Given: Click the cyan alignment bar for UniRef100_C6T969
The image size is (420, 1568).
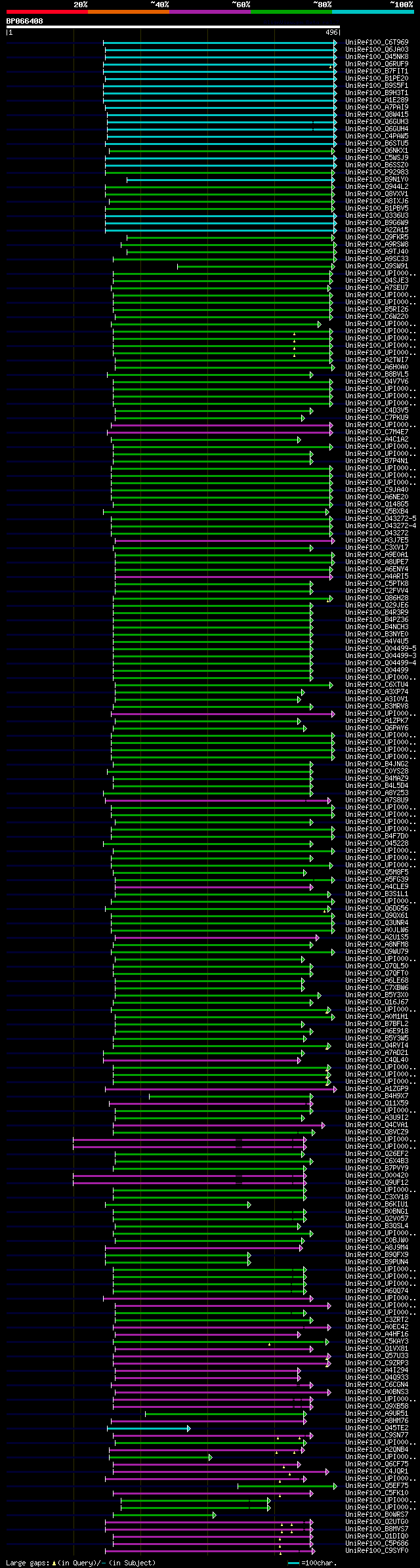Looking at the screenshot, I should (220, 43).
